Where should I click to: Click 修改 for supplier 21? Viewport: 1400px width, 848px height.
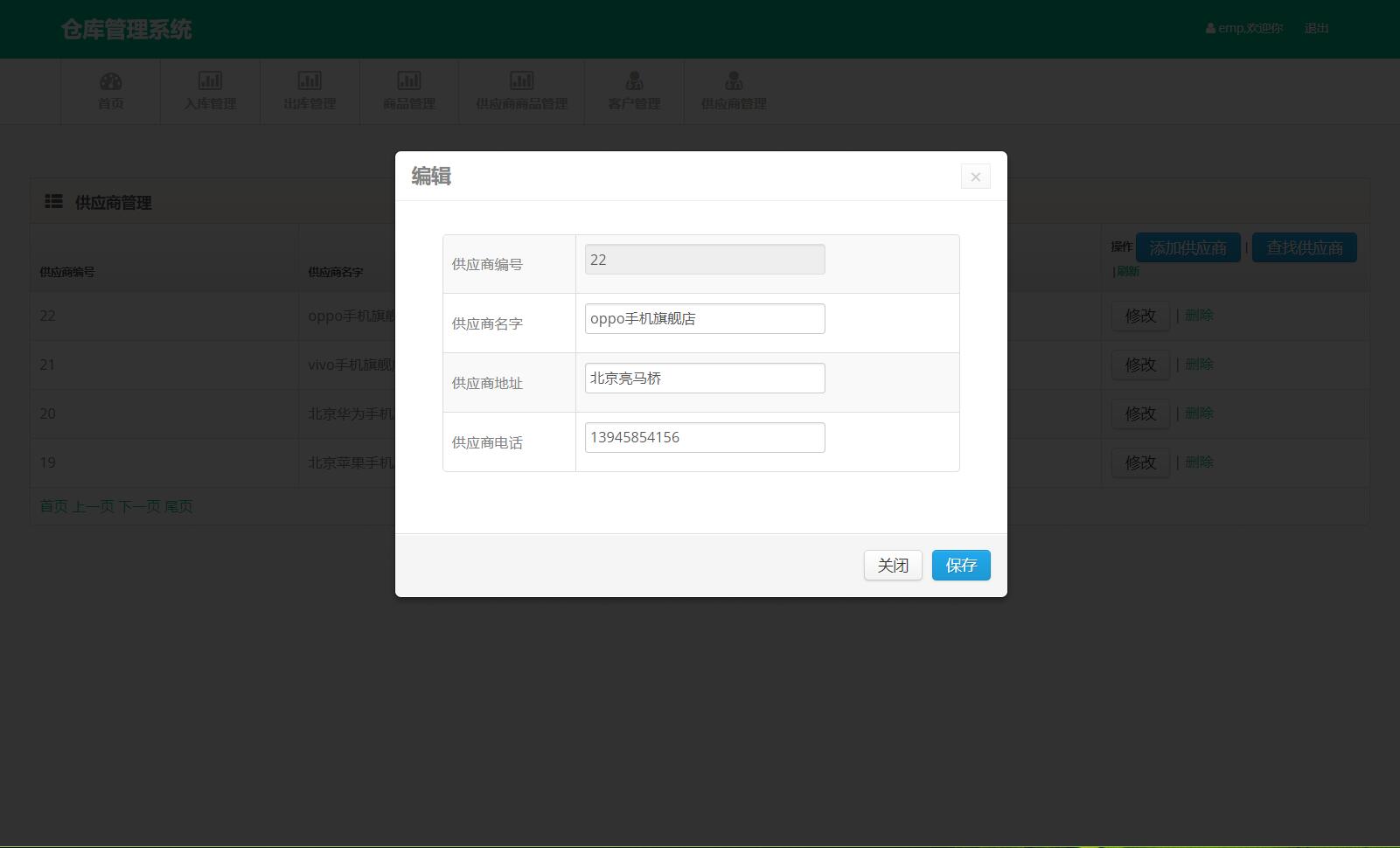(x=1140, y=365)
